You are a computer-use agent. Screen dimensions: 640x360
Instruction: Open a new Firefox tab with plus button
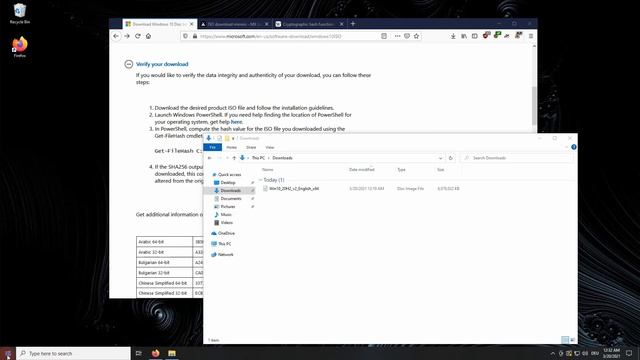(353, 24)
